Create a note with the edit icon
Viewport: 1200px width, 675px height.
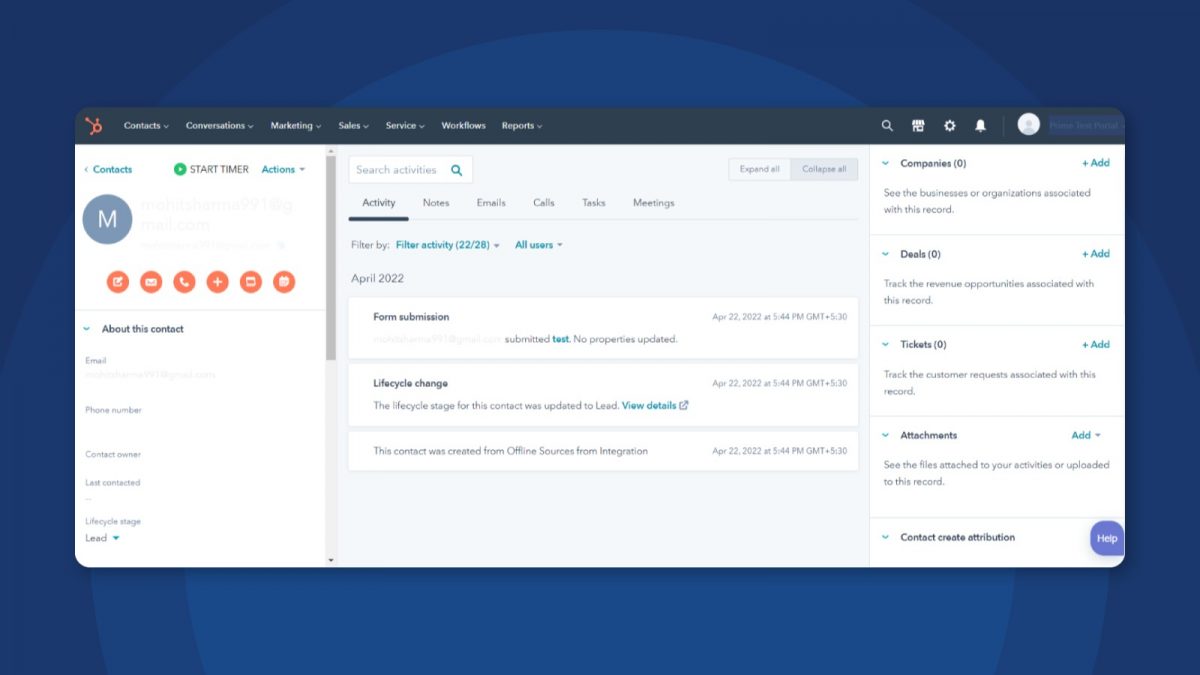[118, 282]
